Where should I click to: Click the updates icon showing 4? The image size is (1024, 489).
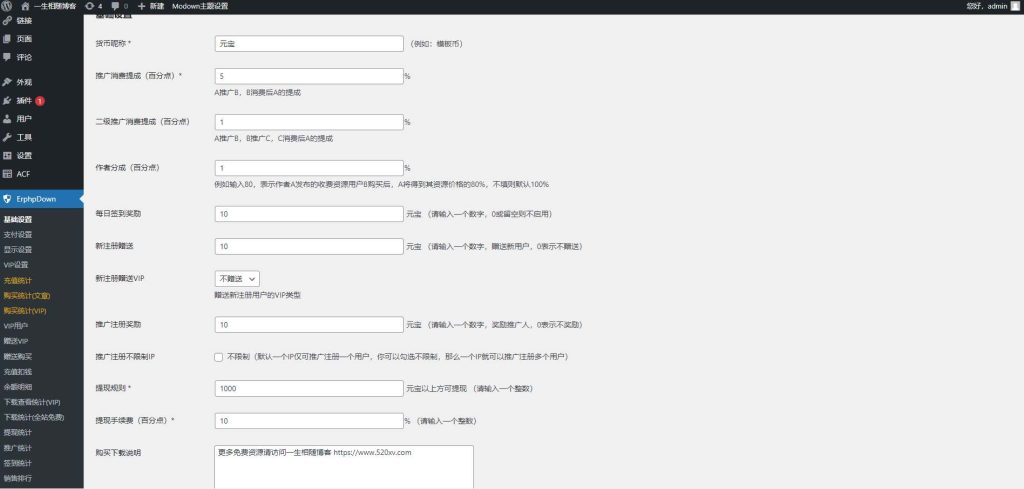tap(89, 6)
